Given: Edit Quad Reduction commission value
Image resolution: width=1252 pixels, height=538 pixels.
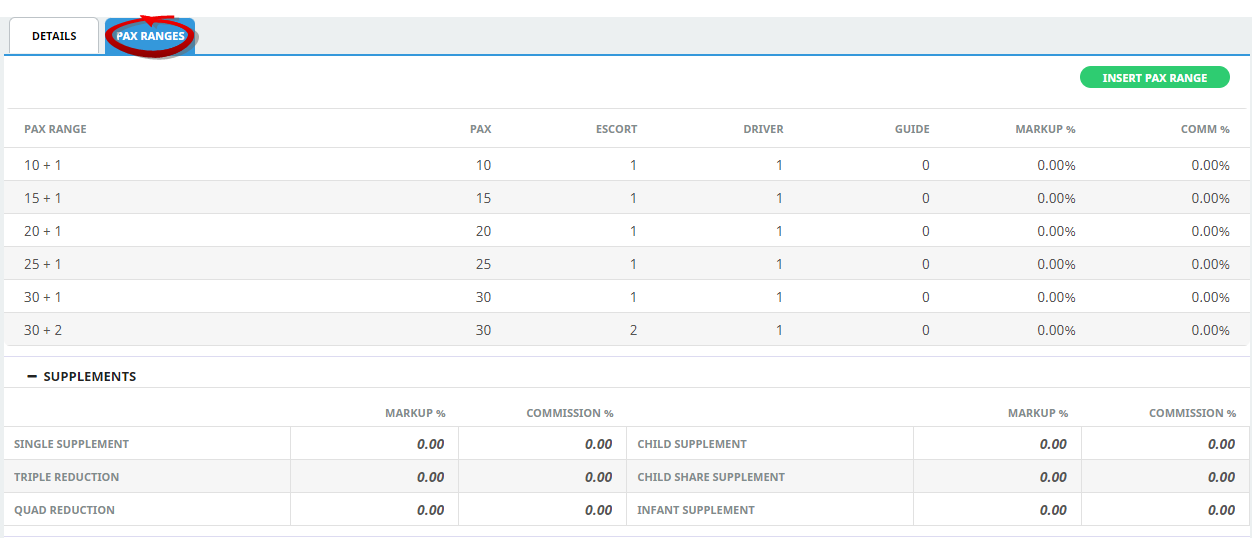Looking at the screenshot, I should 543,510.
